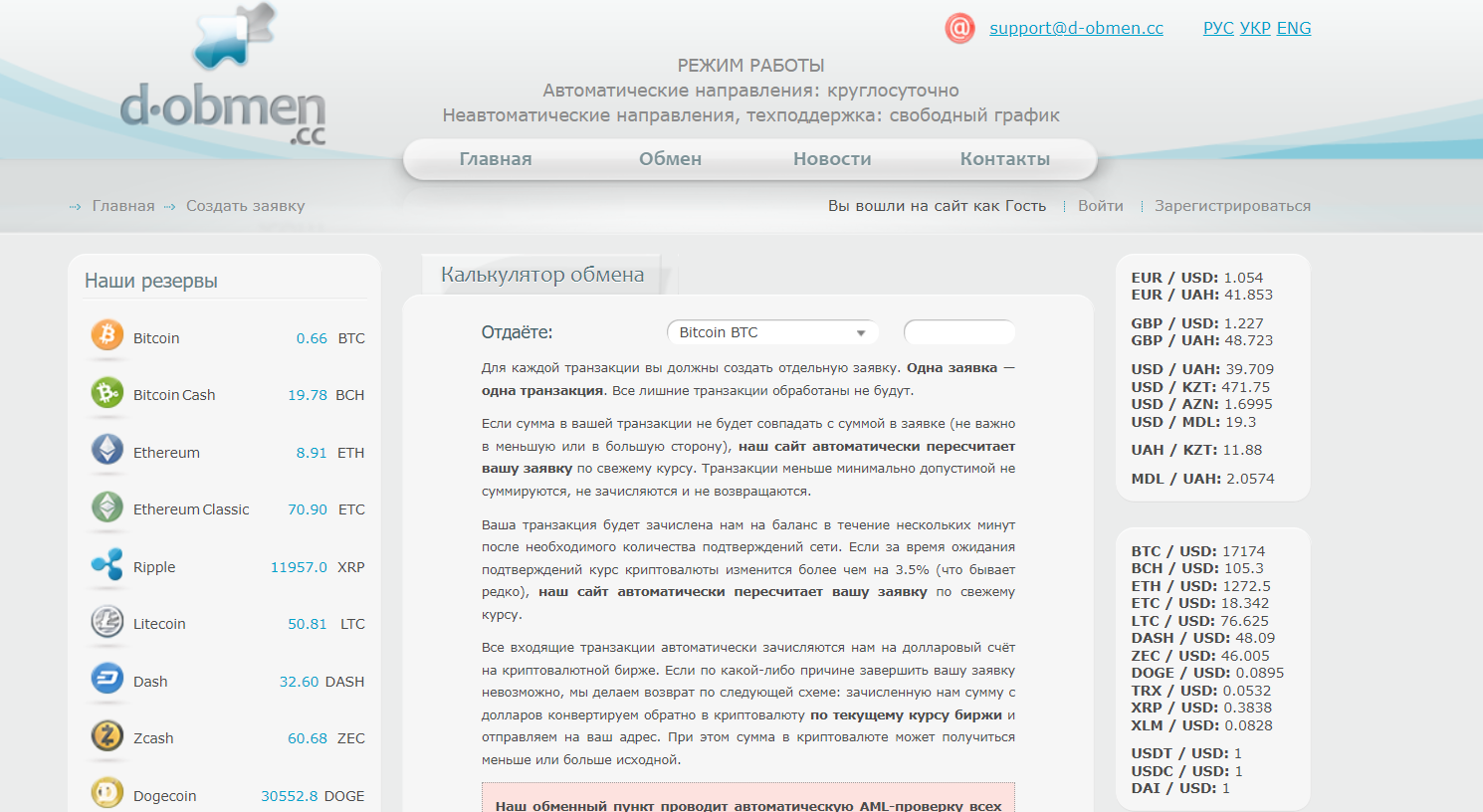The height and width of the screenshot is (812, 1483).
Task: Click the Dogecoin reserve name
Action: tap(164, 796)
